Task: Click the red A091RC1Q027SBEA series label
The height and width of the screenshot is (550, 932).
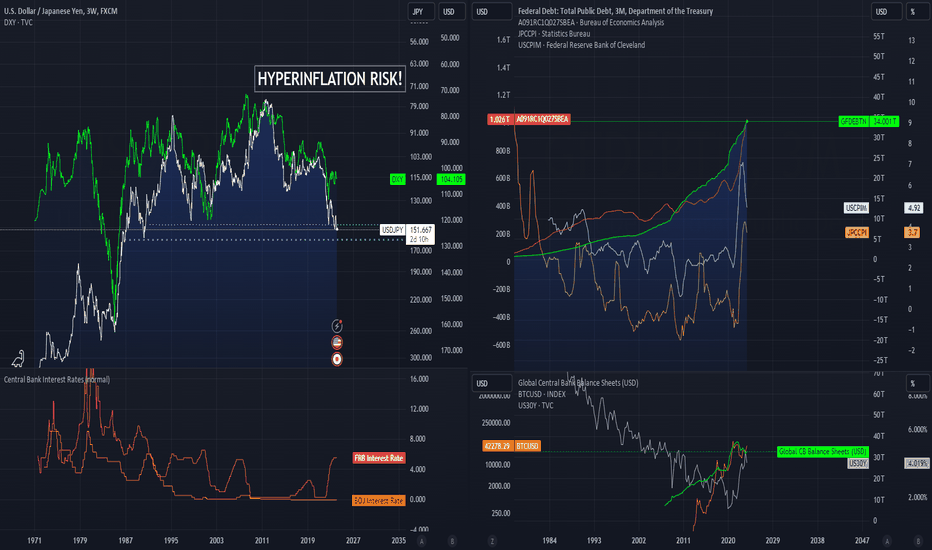Action: (x=542, y=120)
